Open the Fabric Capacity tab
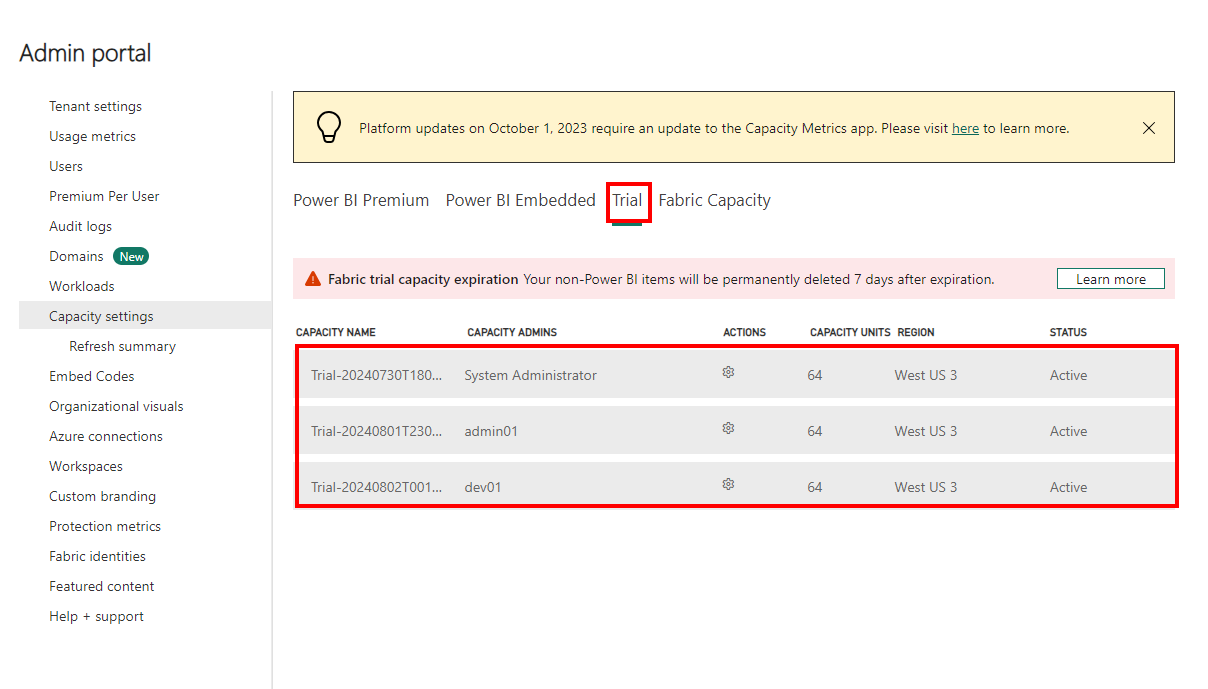This screenshot has height=689, width=1208. 714,200
